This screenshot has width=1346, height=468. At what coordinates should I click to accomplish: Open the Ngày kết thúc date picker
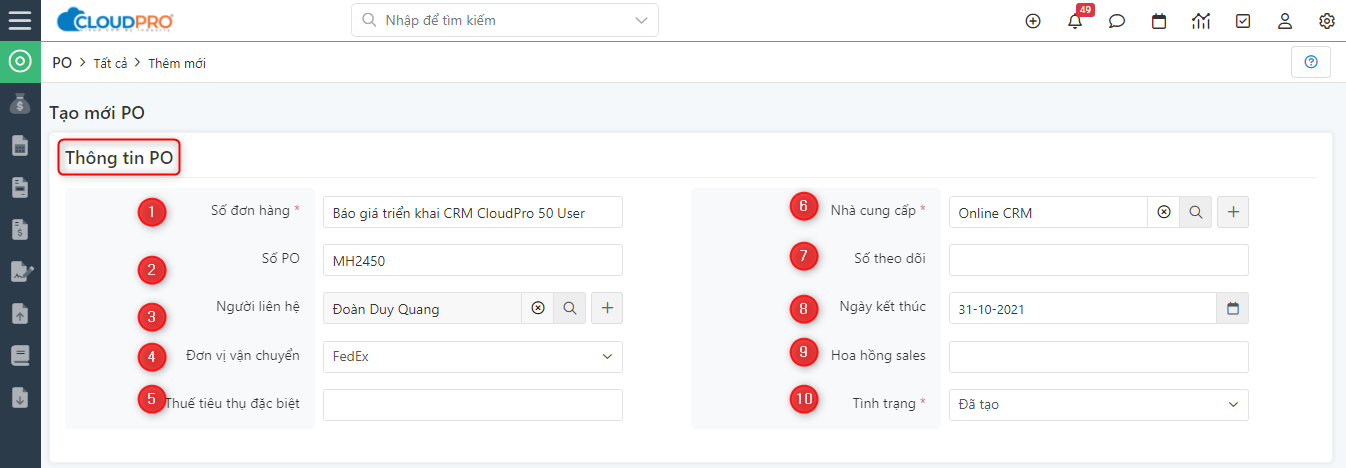(1232, 309)
